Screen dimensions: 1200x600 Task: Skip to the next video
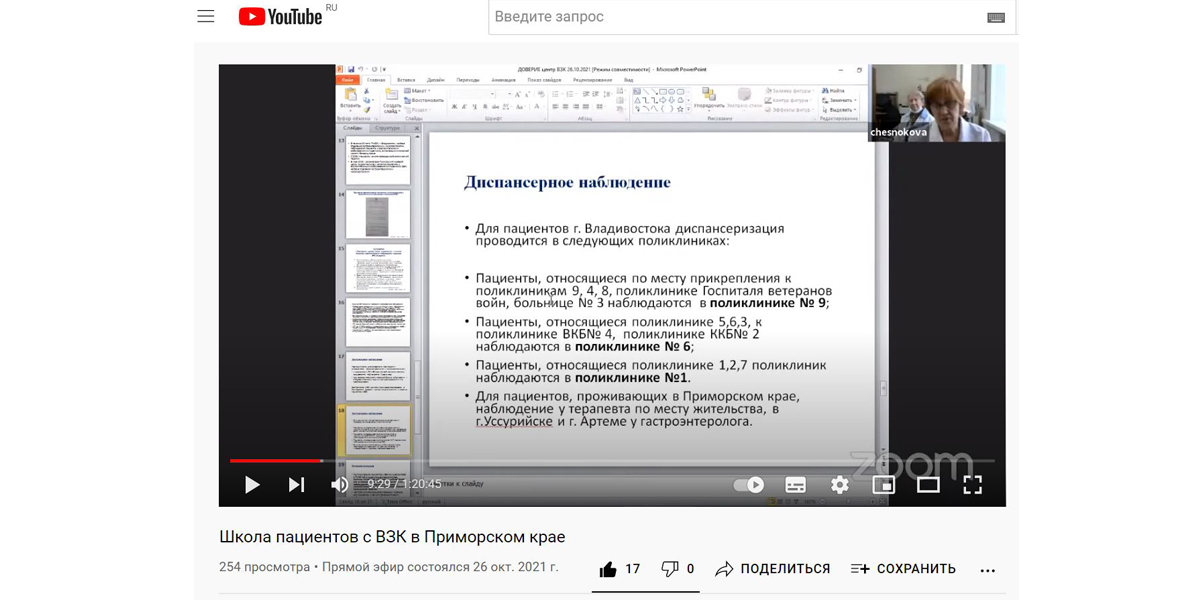(296, 485)
